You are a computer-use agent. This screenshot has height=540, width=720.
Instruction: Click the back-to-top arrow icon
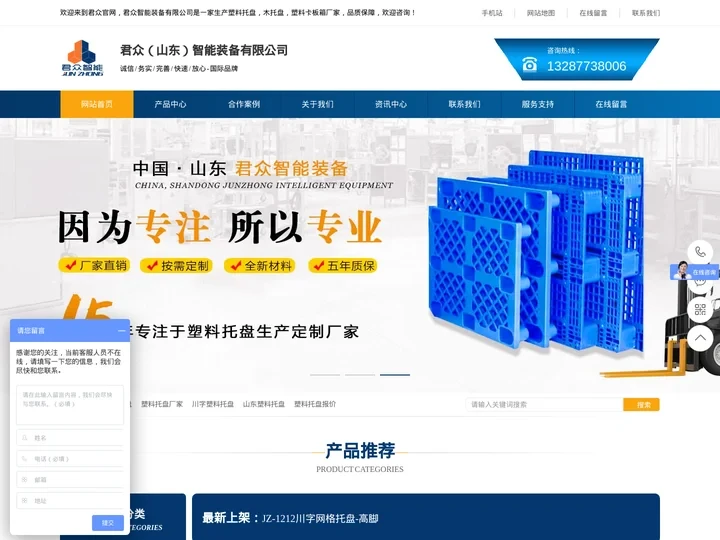tap(700, 338)
